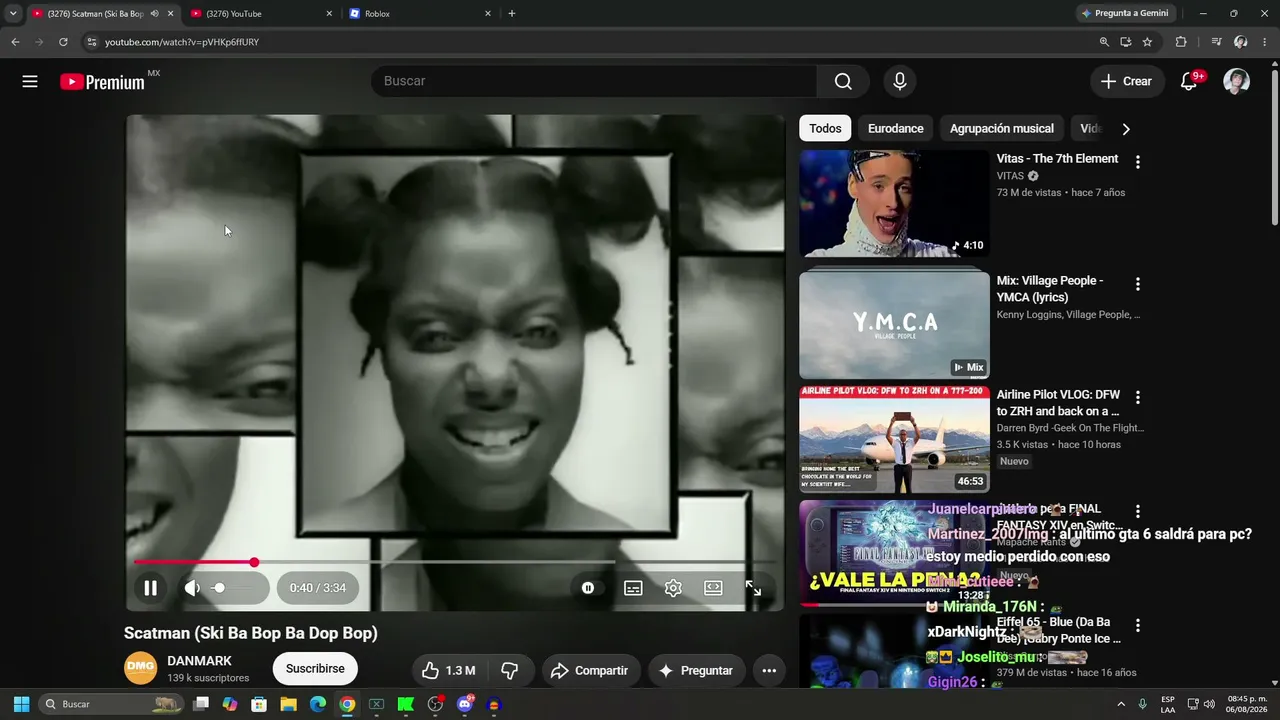Open the YouTube guide hamburger menu
1280x720 pixels.
tap(30, 81)
